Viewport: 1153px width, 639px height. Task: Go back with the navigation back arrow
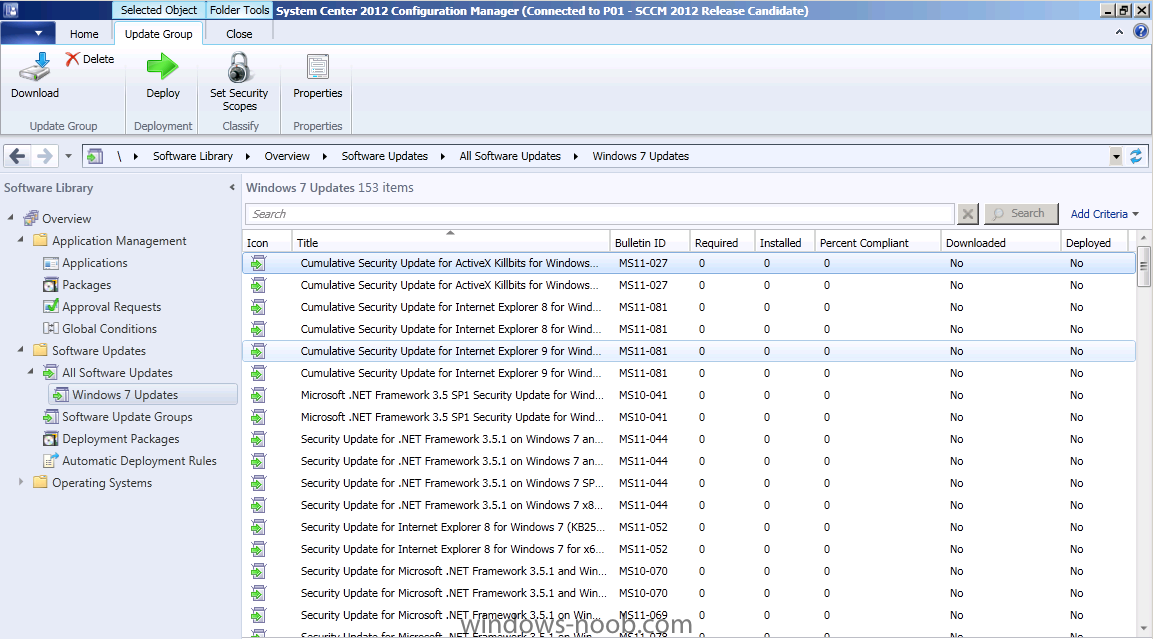click(18, 156)
